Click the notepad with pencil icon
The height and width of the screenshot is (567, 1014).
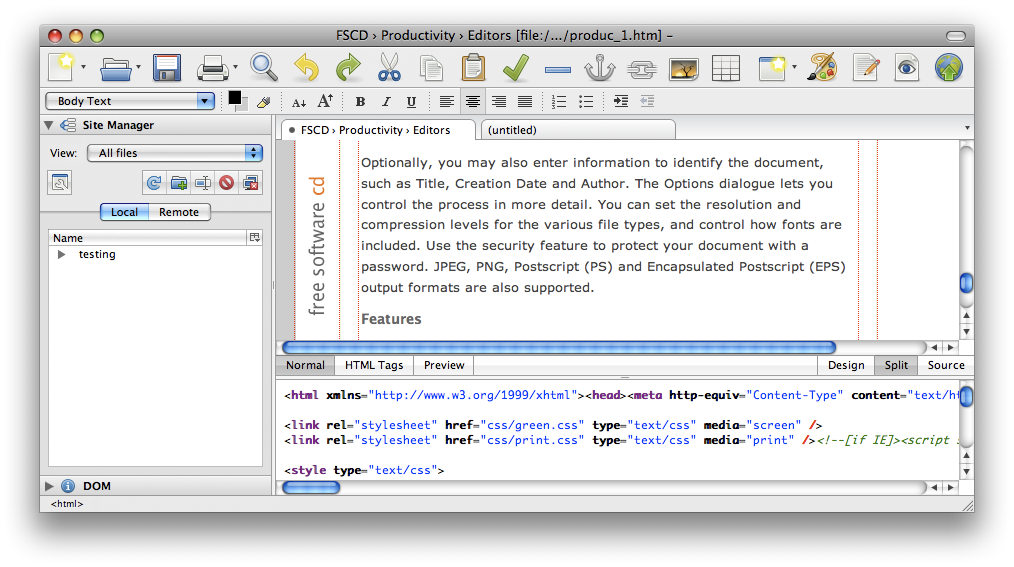point(865,67)
